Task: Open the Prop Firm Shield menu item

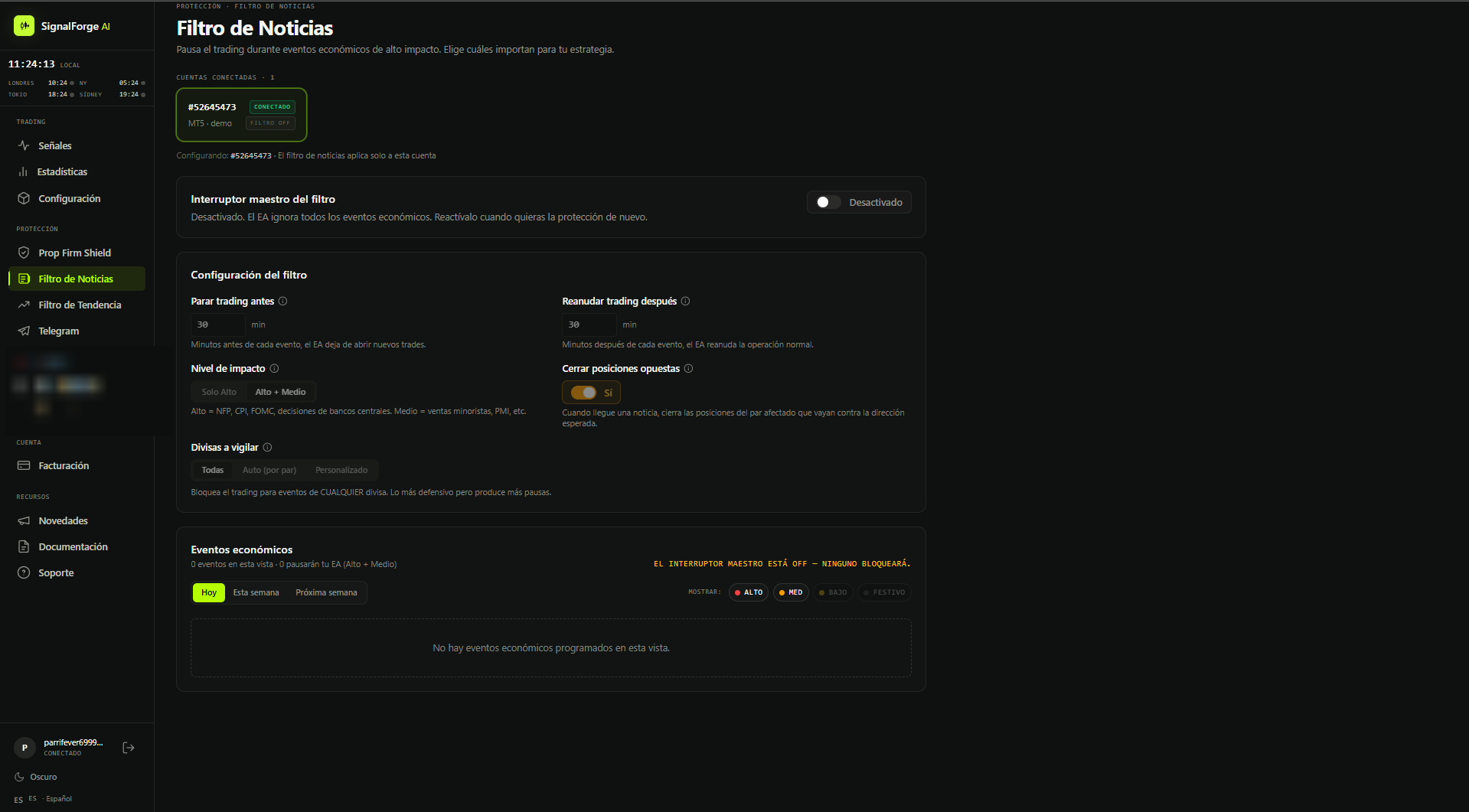Action: (x=77, y=253)
